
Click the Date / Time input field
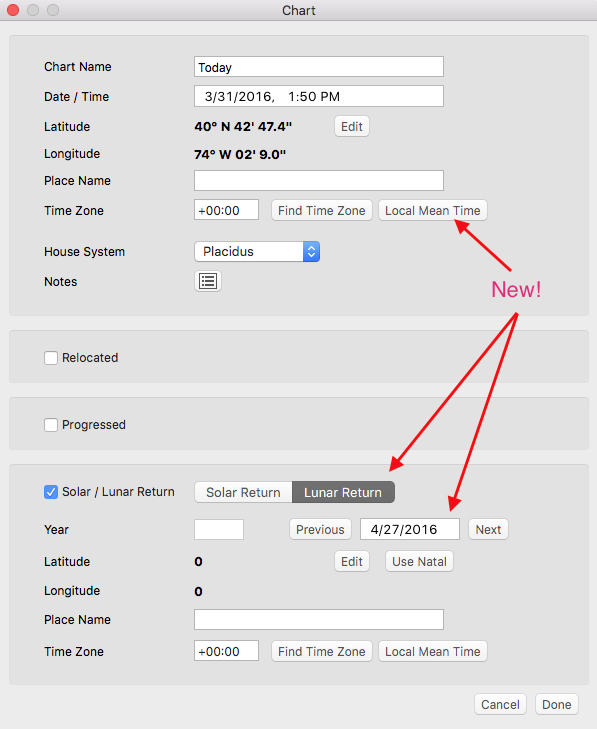pos(319,96)
